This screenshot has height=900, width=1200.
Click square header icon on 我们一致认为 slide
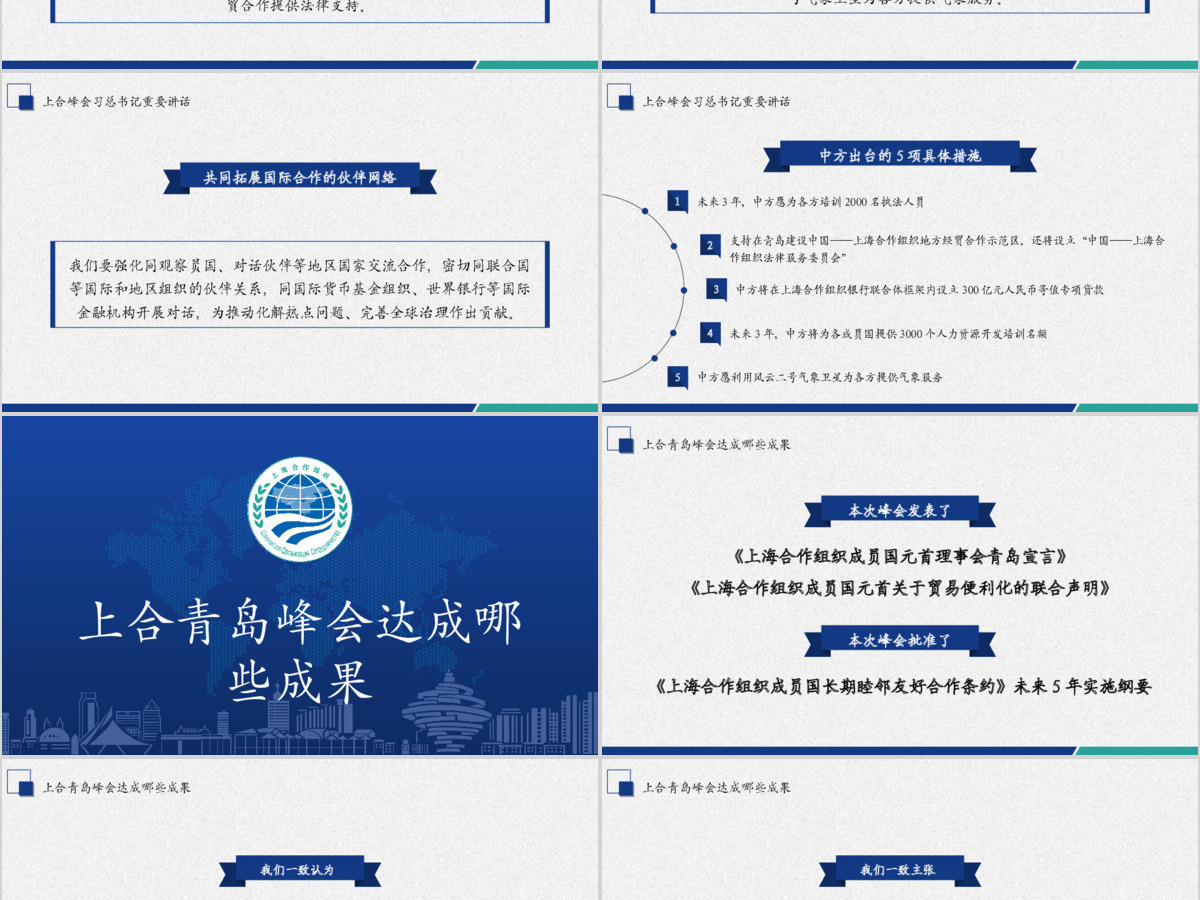pos(21,784)
